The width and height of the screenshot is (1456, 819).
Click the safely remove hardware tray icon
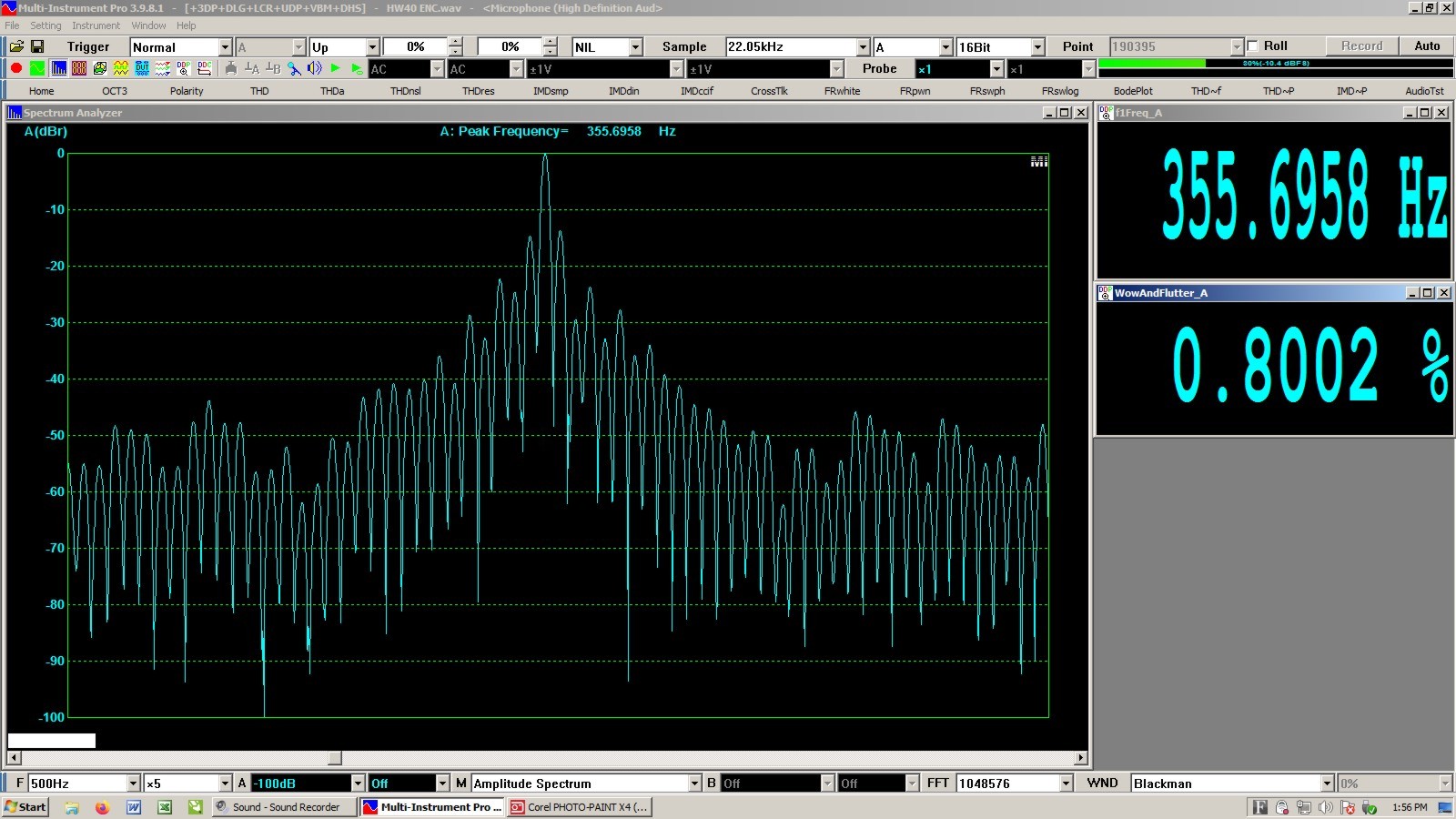[1370, 807]
